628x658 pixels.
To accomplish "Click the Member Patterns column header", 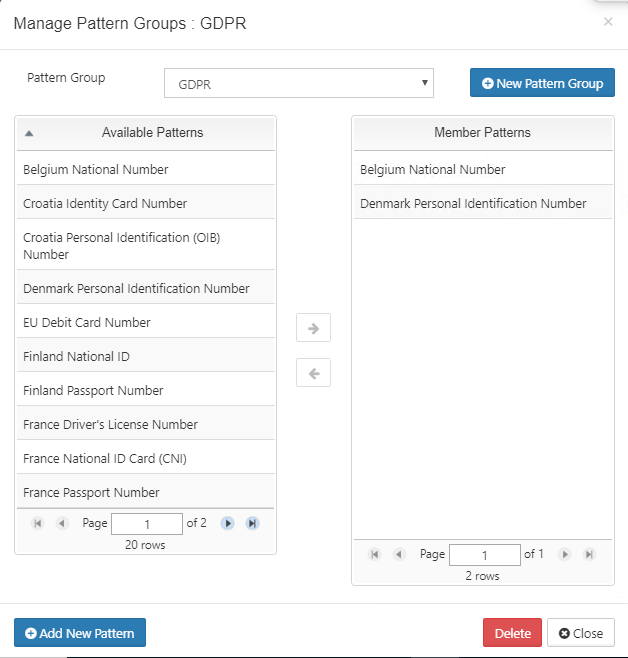I will (482, 133).
